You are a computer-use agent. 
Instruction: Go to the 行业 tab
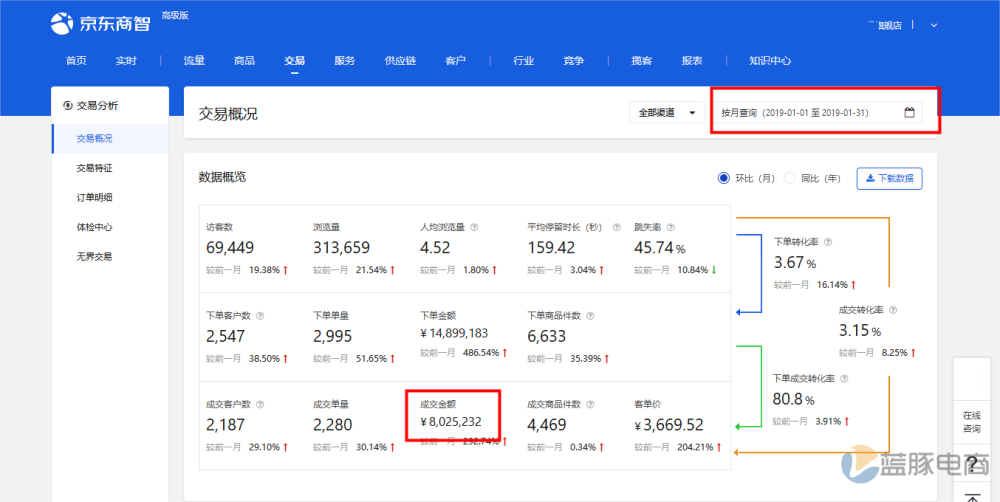click(524, 61)
